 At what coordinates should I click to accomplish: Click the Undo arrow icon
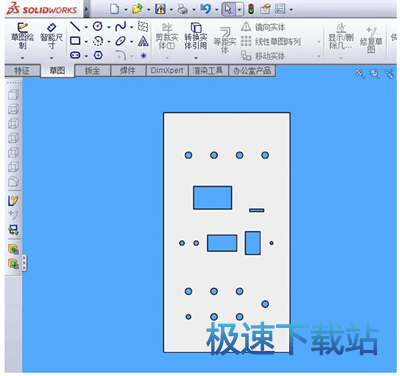coord(205,9)
